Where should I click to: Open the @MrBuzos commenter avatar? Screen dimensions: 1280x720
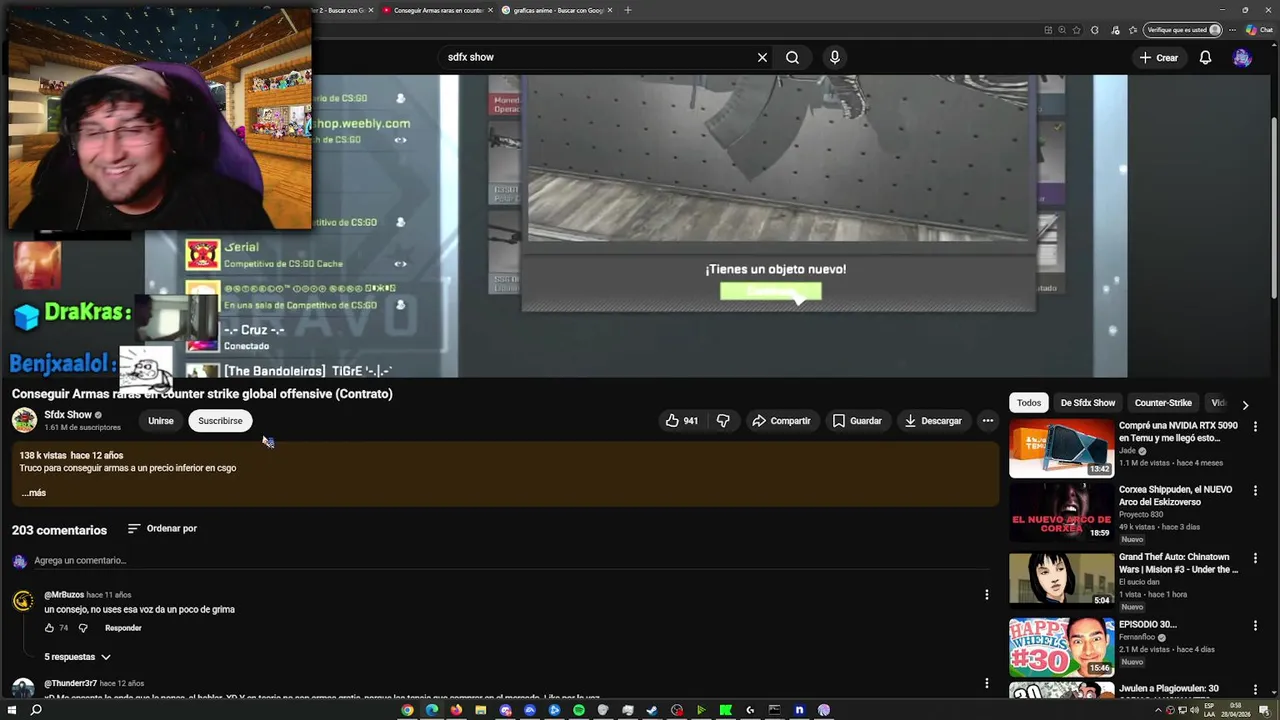point(23,601)
